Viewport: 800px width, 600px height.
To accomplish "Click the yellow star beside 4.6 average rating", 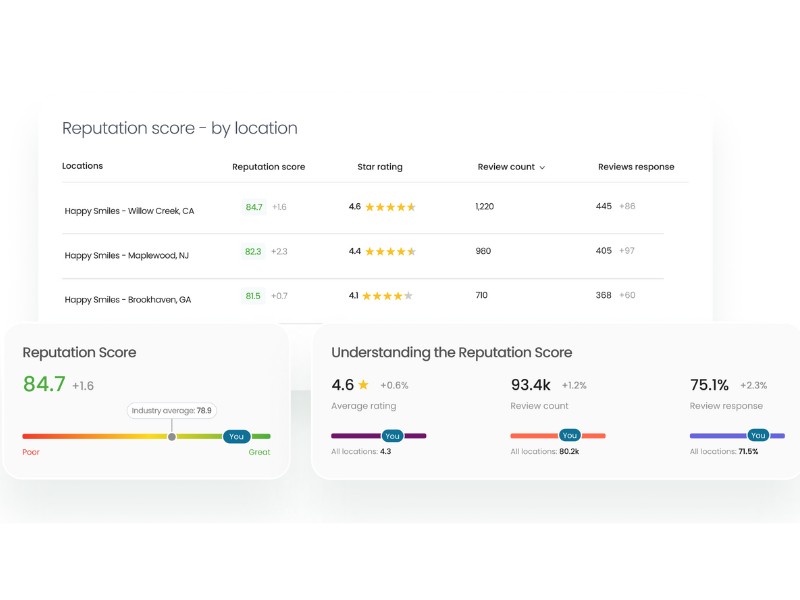I will (364, 385).
